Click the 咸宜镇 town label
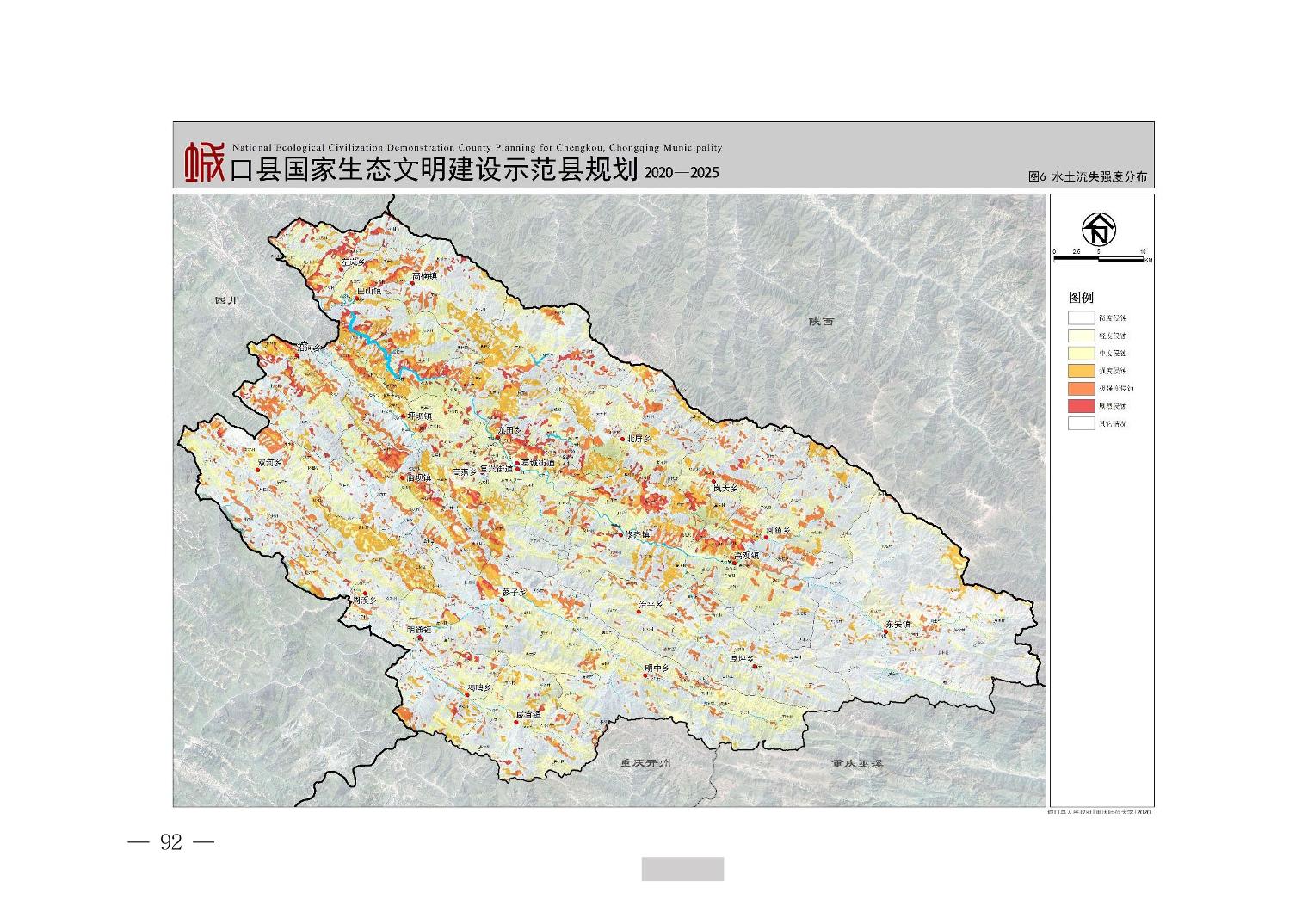 click(x=528, y=715)
